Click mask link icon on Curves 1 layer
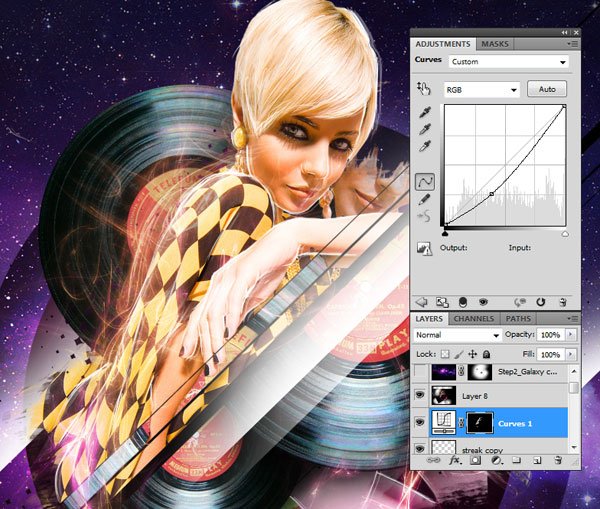Image resolution: width=600 pixels, height=509 pixels. 461,423
